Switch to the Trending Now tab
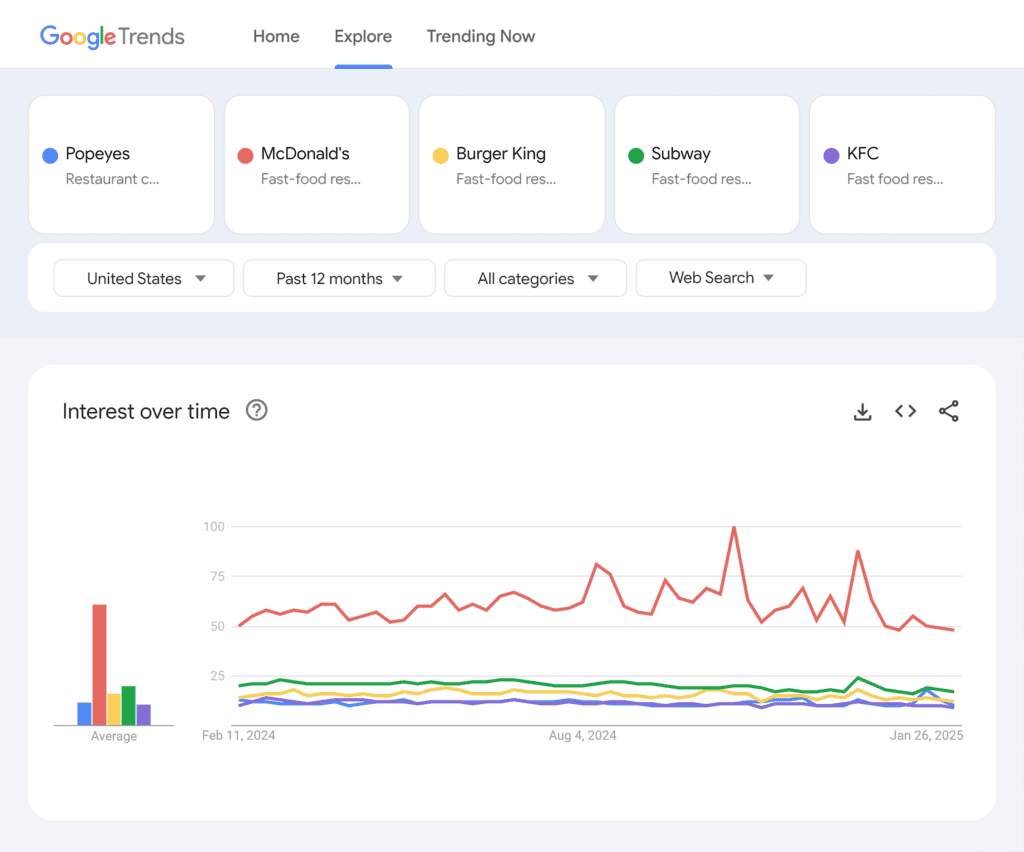 click(x=480, y=37)
